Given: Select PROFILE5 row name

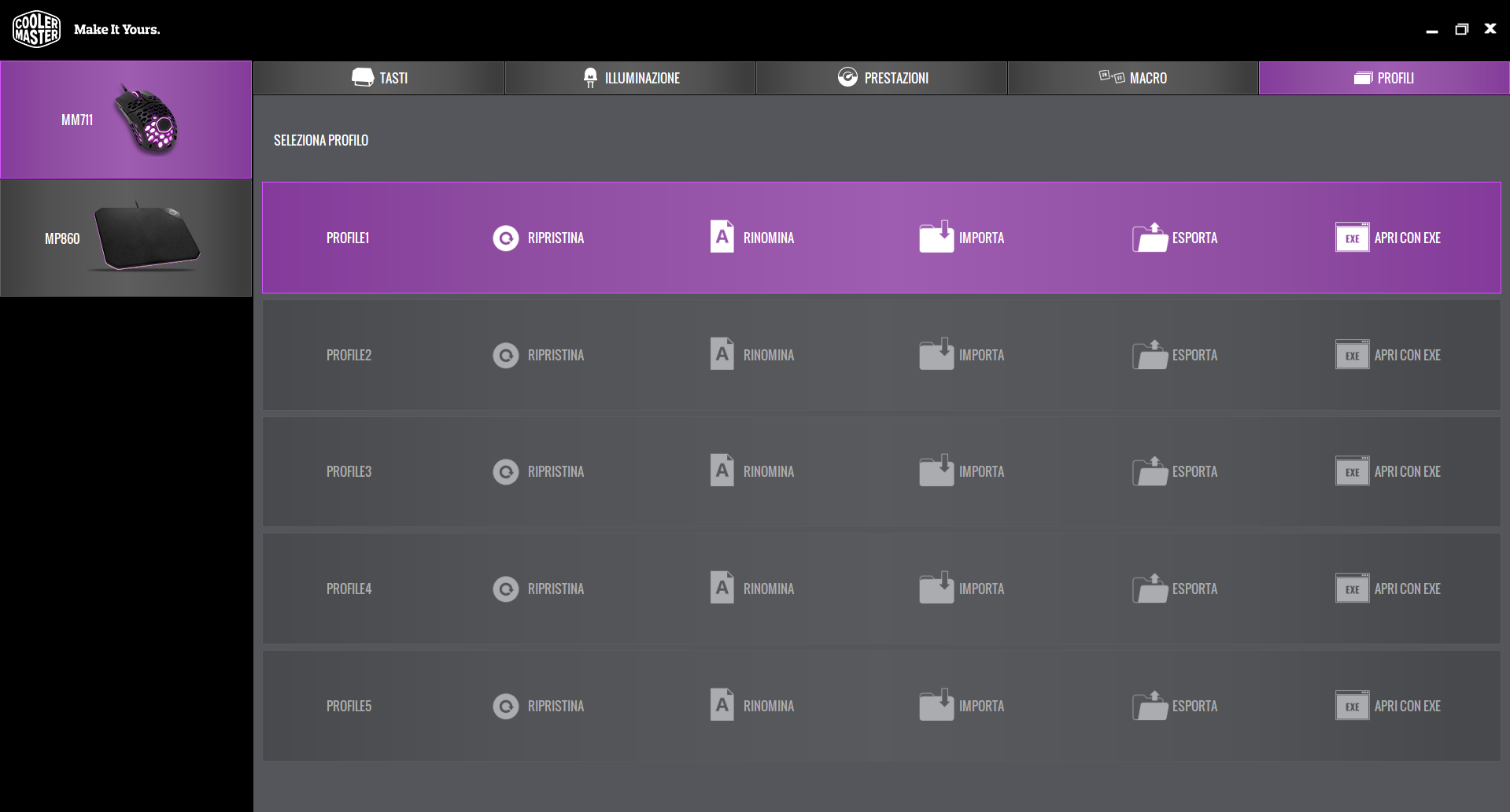Looking at the screenshot, I should point(349,706).
